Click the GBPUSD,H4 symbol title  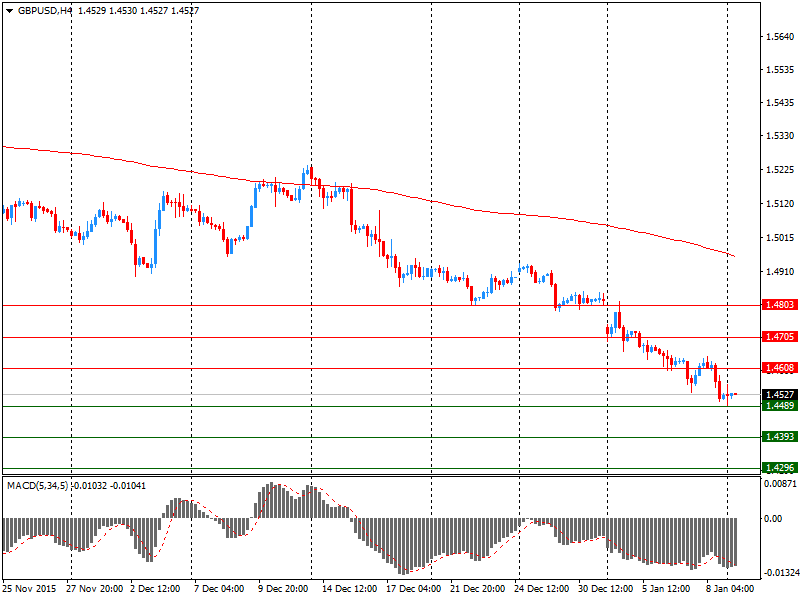[x=45, y=11]
